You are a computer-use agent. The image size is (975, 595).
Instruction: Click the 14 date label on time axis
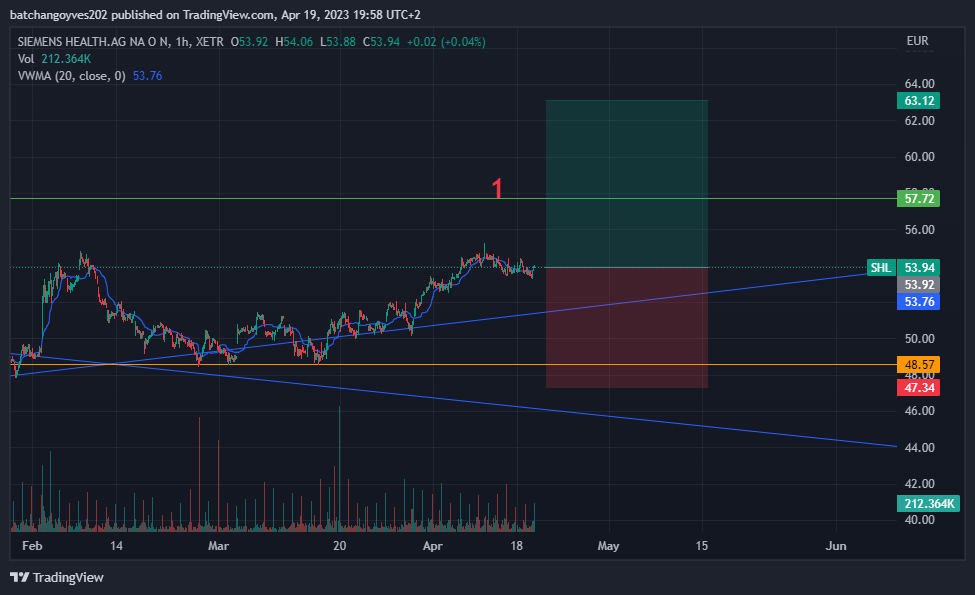click(116, 546)
